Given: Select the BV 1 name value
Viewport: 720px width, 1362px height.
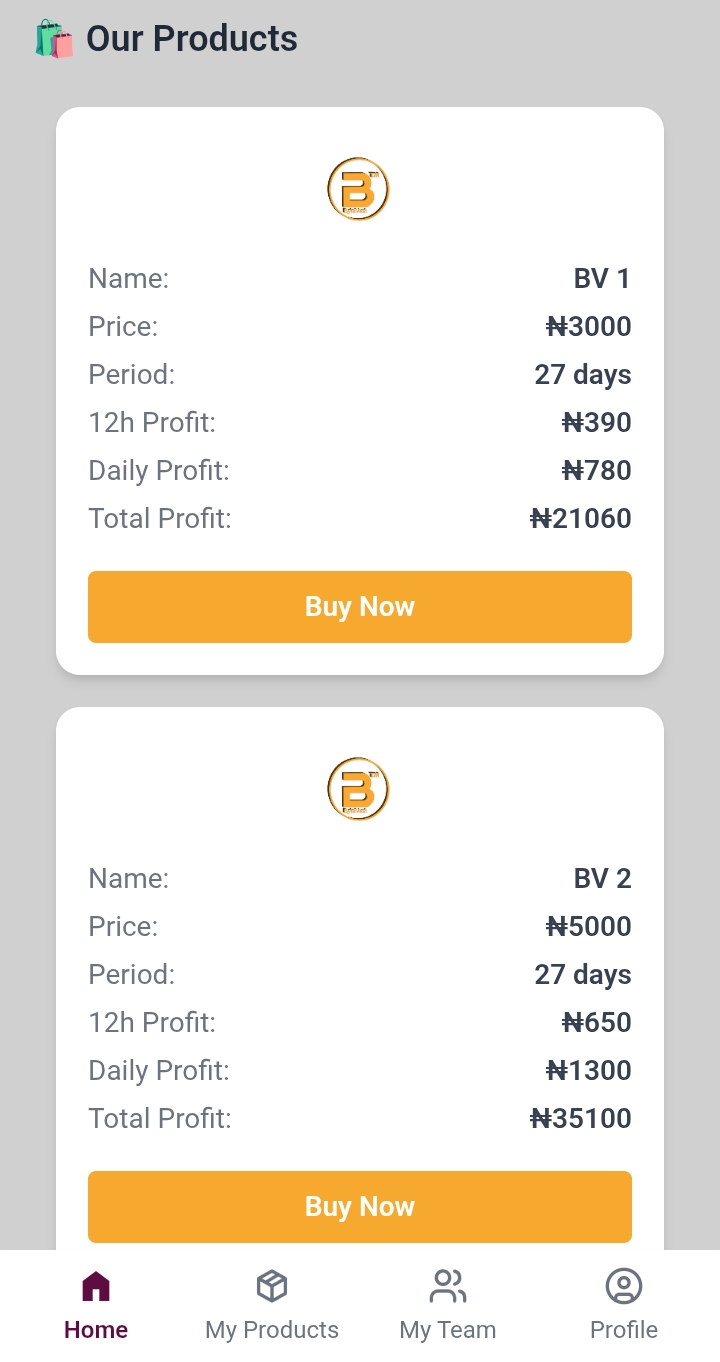Looking at the screenshot, I should 602,279.
